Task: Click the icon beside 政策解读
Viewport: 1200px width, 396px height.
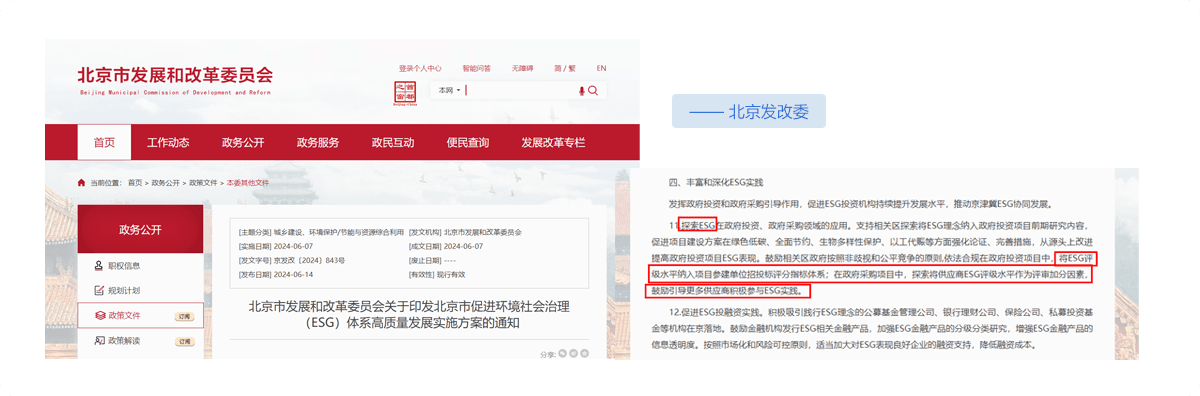Action: tap(99, 341)
